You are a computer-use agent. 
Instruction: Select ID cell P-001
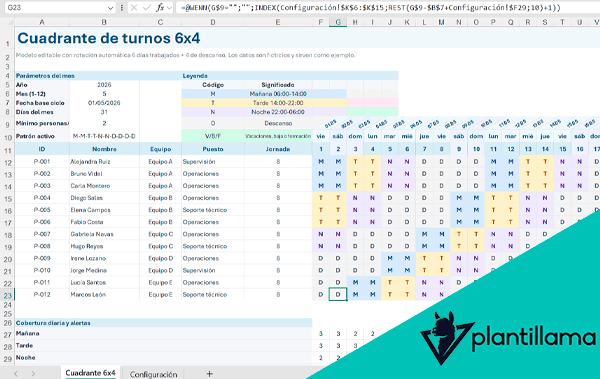tap(42, 162)
